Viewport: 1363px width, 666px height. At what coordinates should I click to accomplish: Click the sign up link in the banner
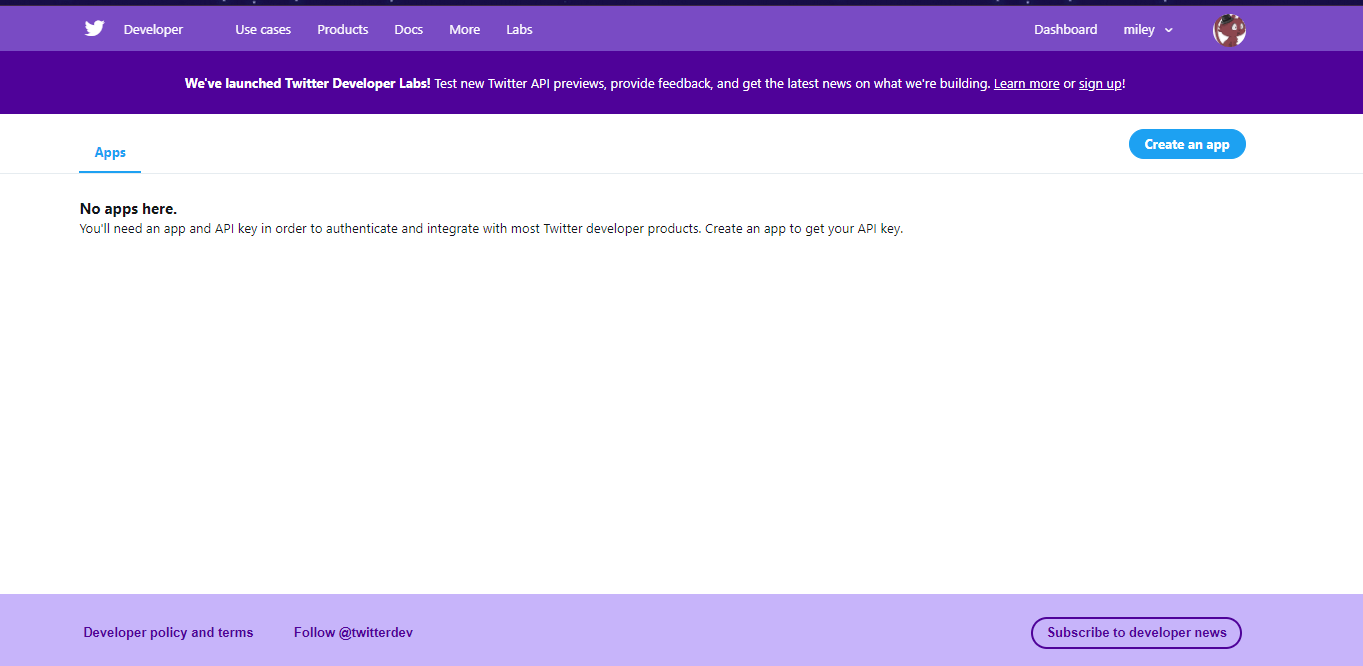pos(1099,83)
